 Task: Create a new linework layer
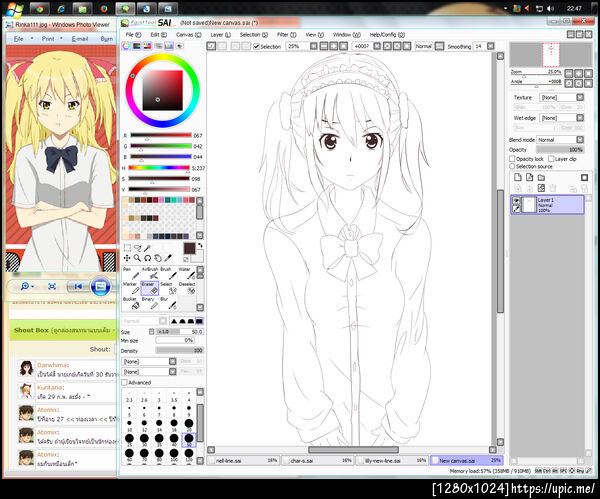(530, 177)
